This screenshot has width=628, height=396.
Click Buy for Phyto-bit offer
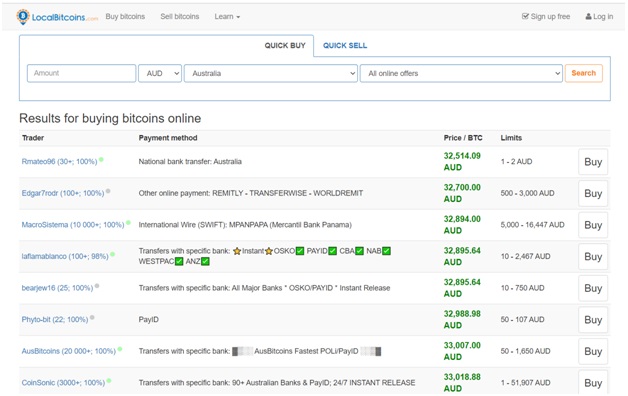[x=593, y=320]
